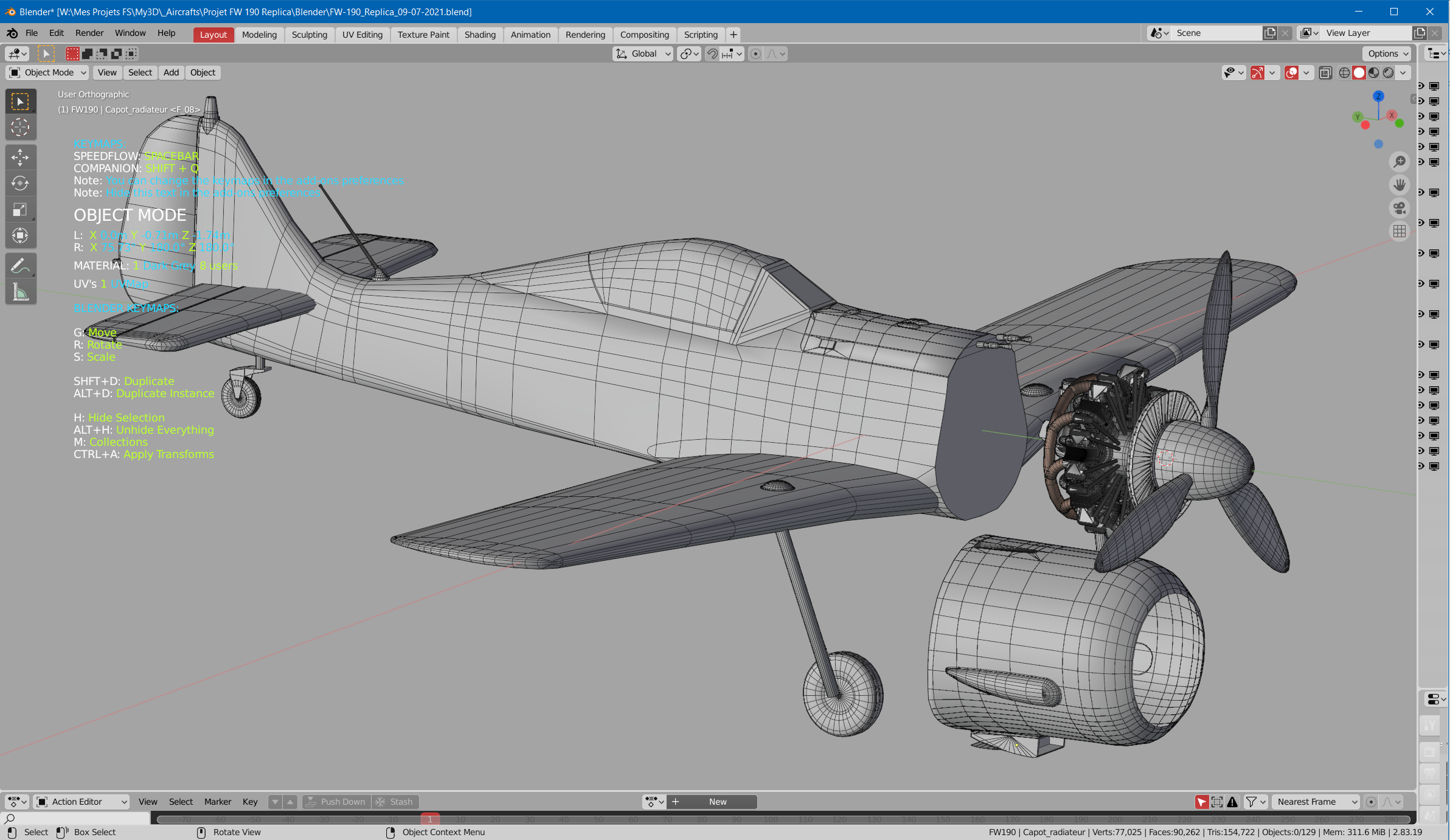This screenshot has height=840, width=1450.
Task: Click the viewport Object menu button
Action: click(203, 73)
